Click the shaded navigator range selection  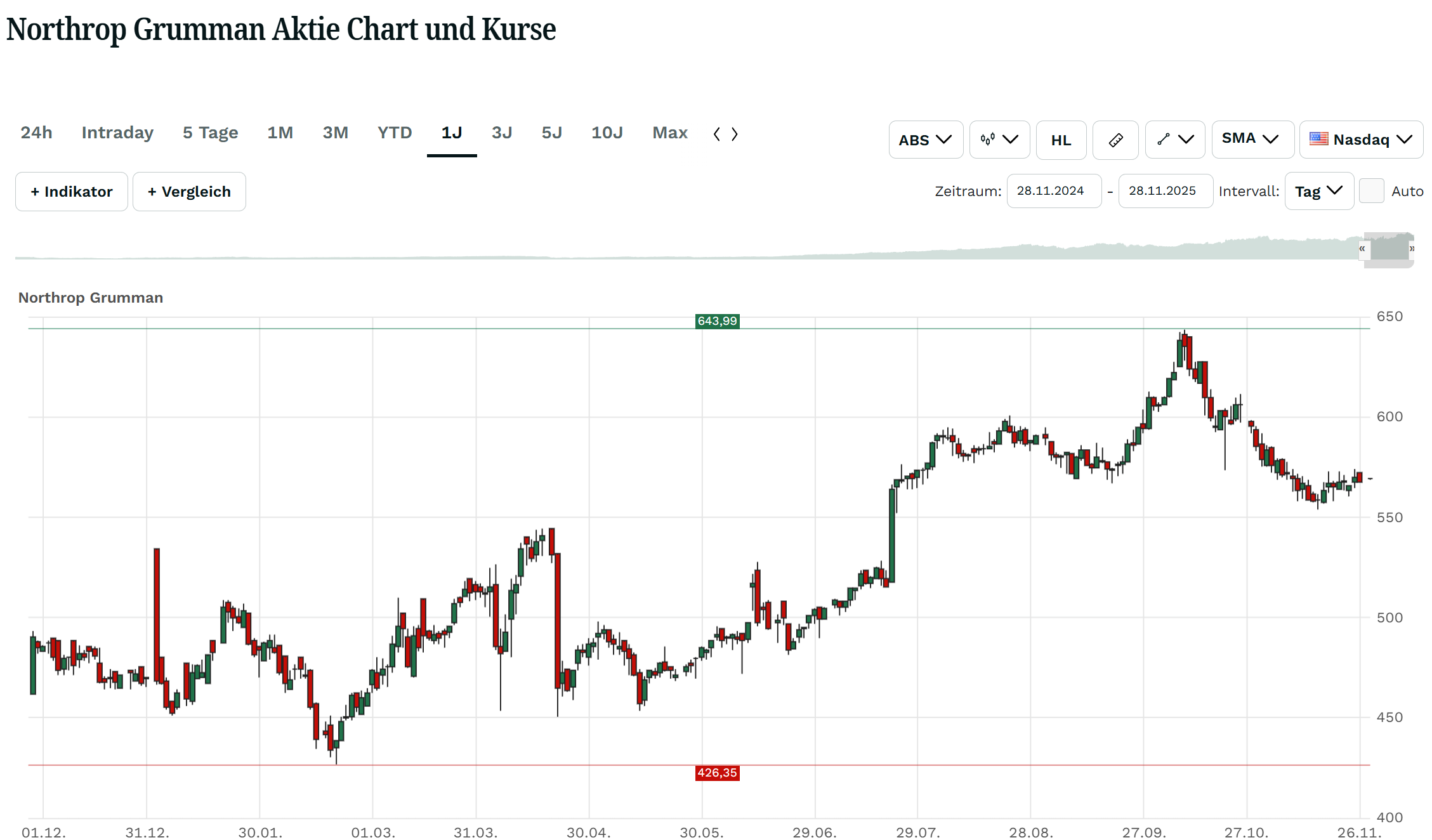[x=1388, y=249]
